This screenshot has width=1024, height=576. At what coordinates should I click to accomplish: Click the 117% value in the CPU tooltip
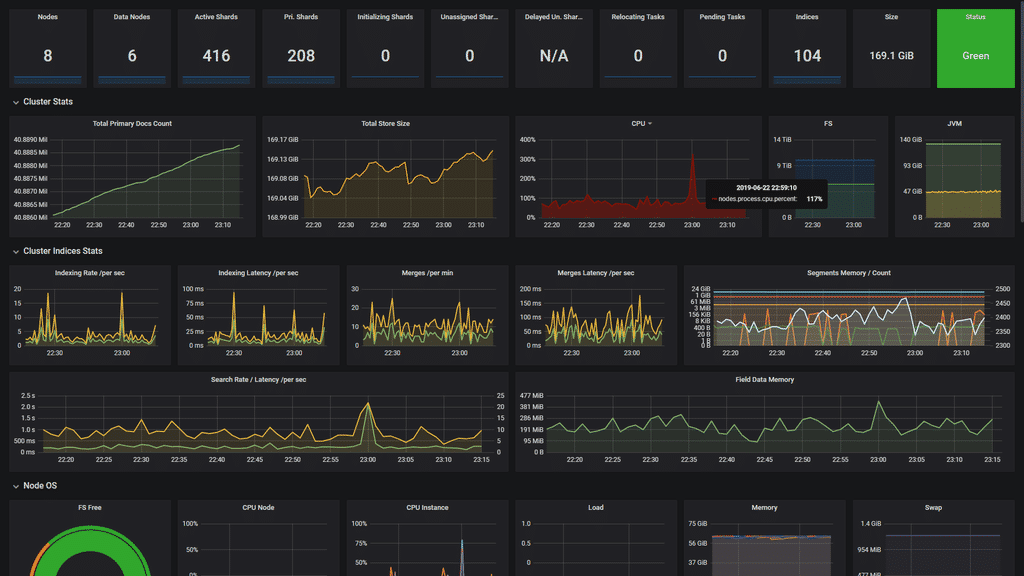pos(814,199)
